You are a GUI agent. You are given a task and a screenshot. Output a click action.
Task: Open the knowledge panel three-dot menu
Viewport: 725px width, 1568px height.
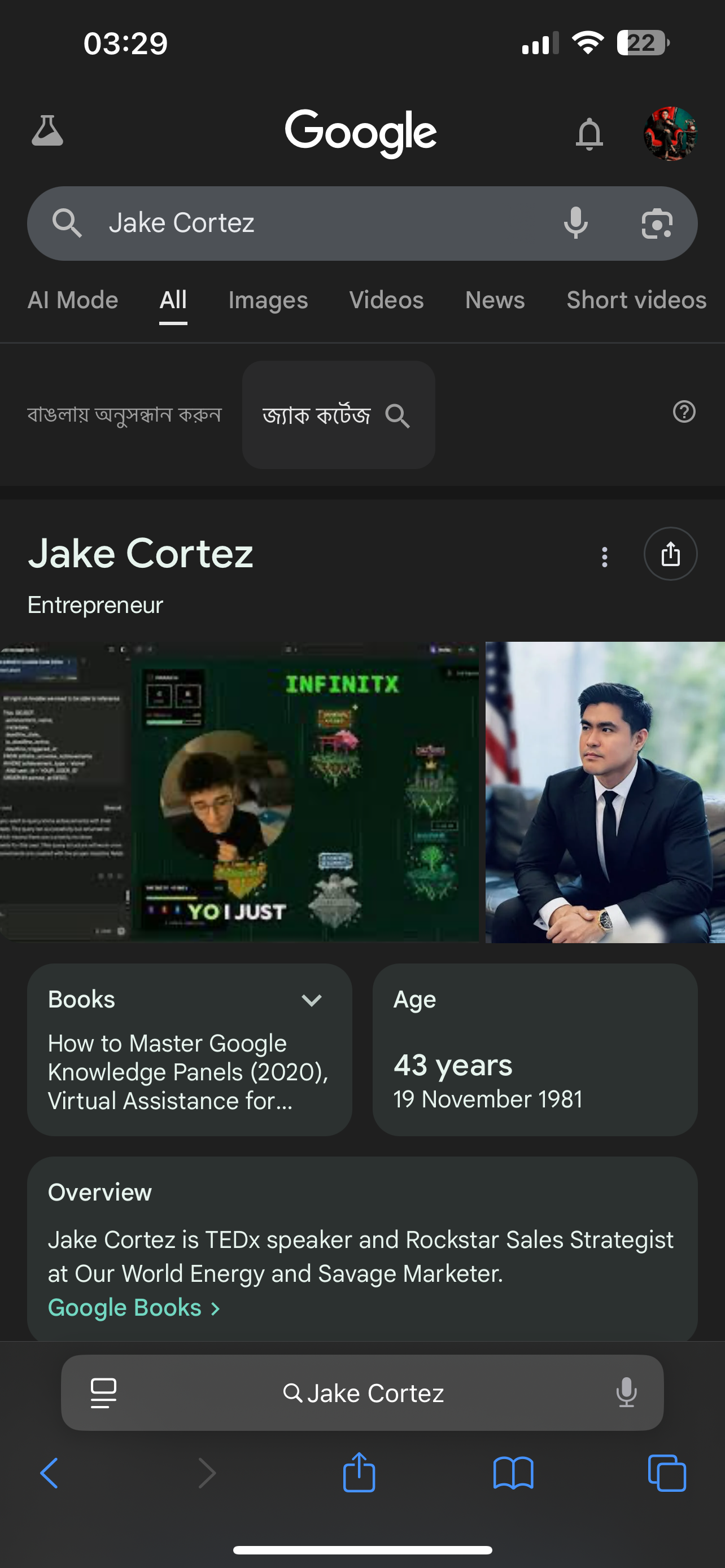pyautogui.click(x=604, y=557)
